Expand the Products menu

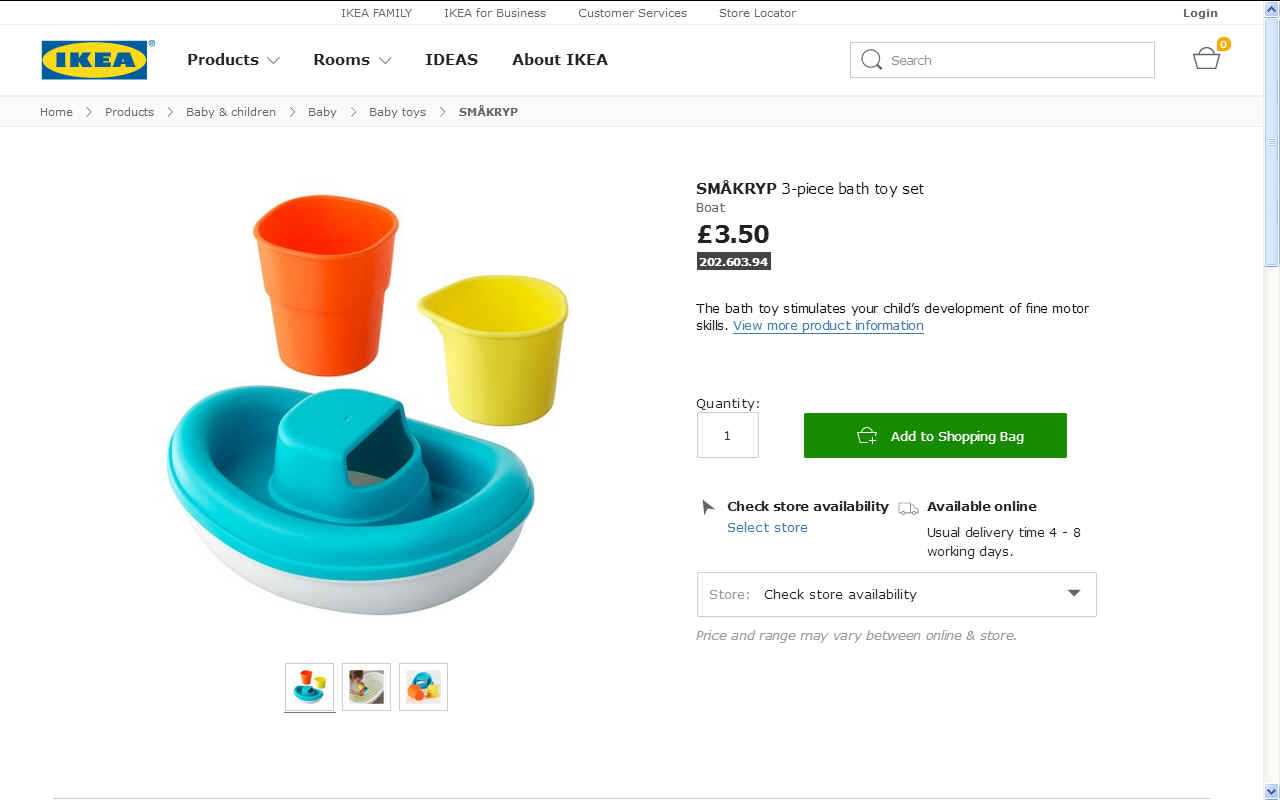(233, 60)
